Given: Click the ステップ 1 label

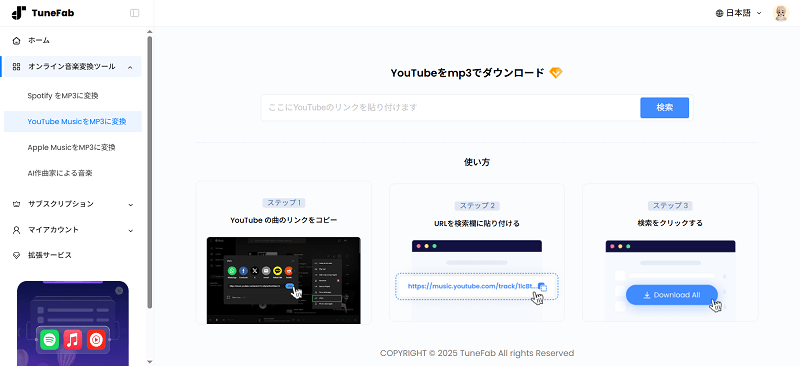Looking at the screenshot, I should point(284,203).
